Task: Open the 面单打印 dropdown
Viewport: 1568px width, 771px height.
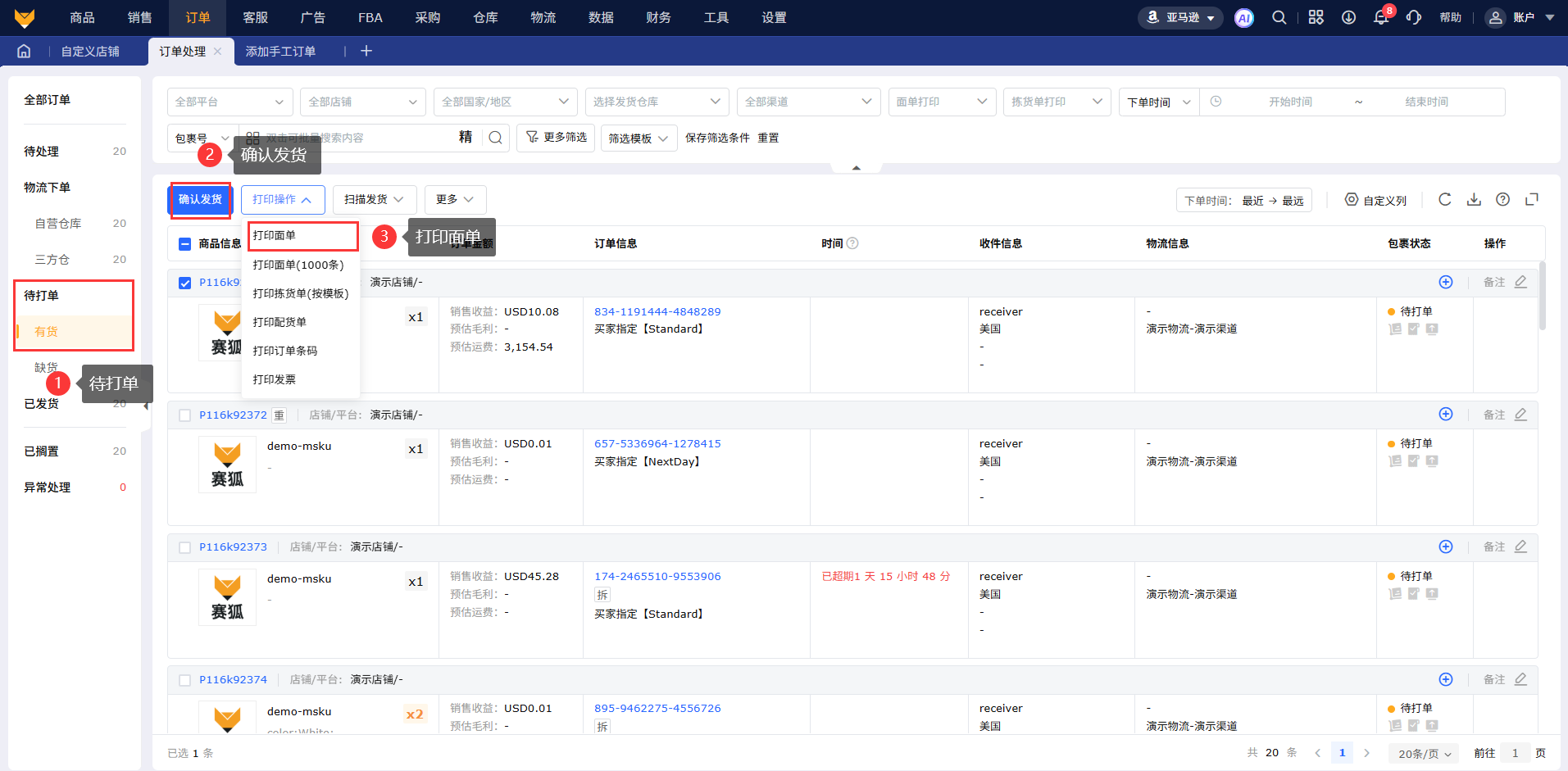Action: click(942, 102)
